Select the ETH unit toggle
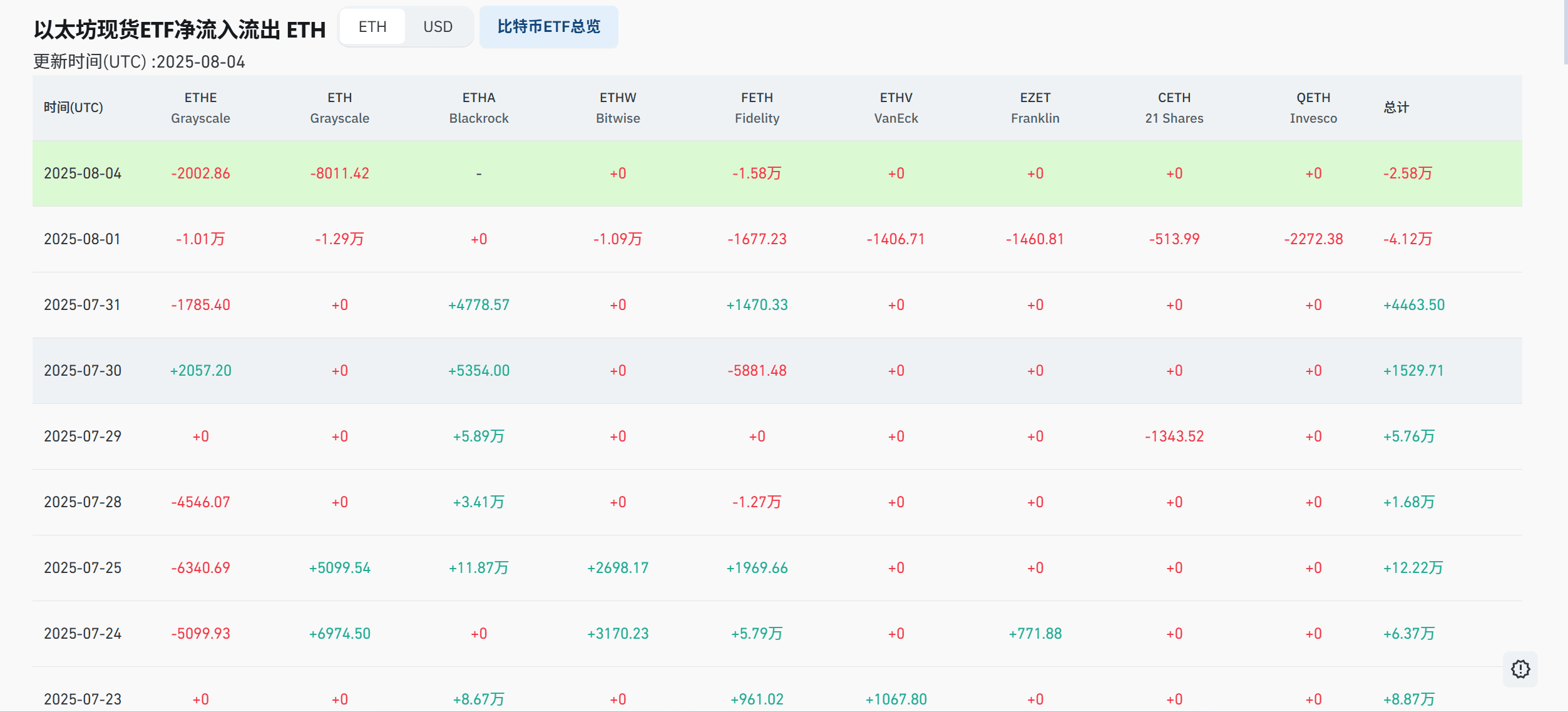Screen dimensions: 1568x712 [x=372, y=27]
